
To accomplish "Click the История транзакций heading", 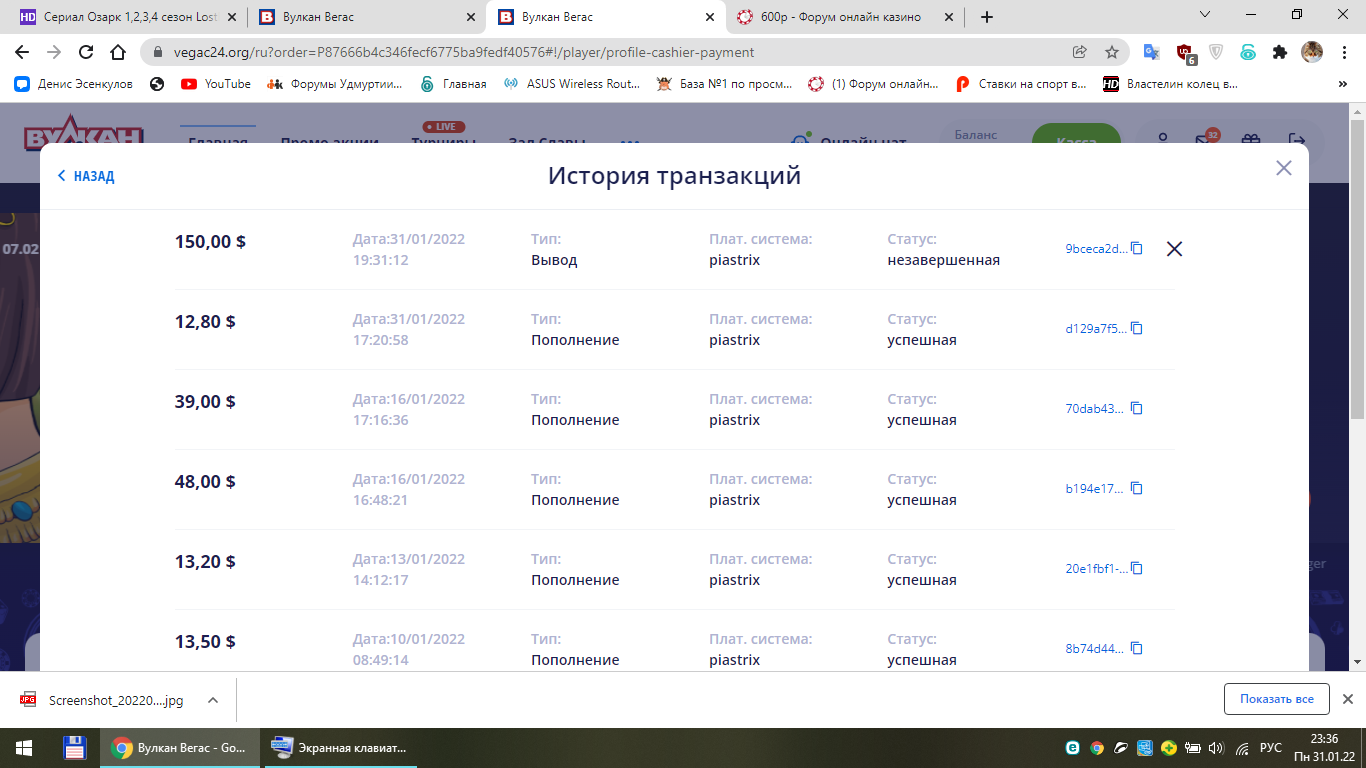I will (674, 176).
